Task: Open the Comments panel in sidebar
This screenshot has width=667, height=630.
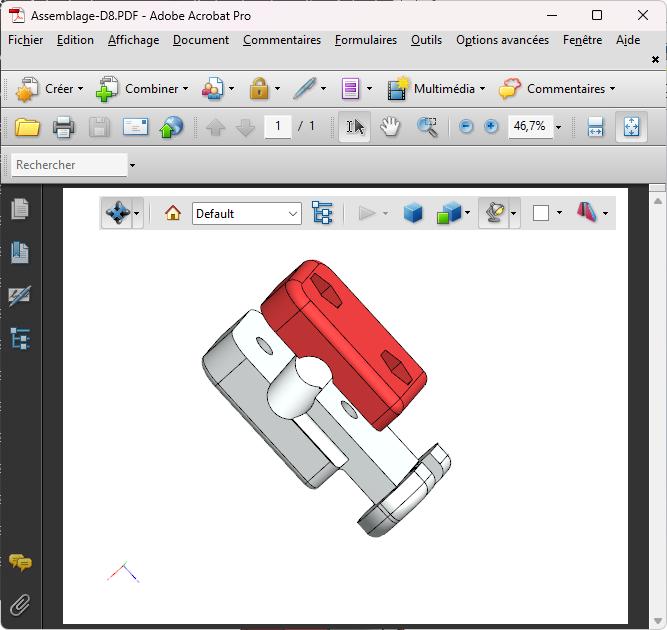Action: 20,563
